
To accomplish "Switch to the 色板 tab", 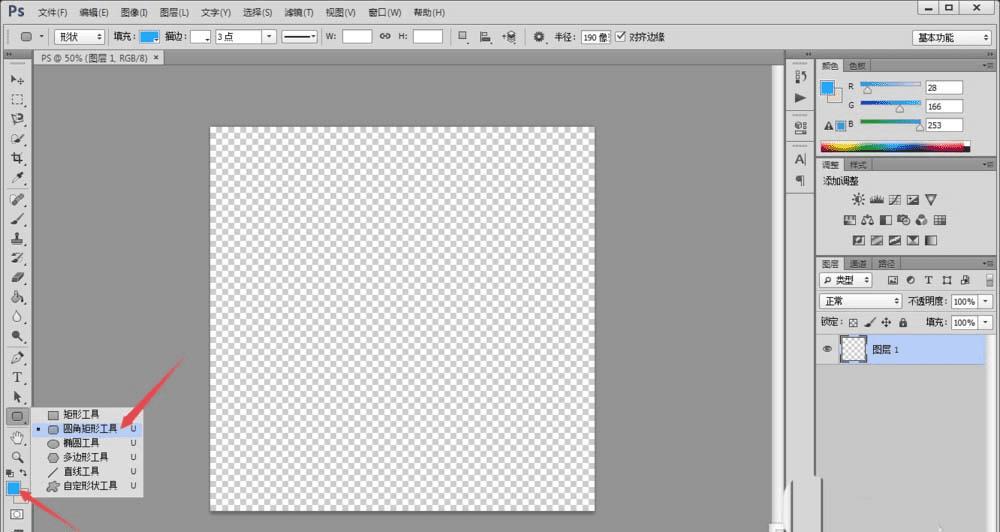I will (x=858, y=66).
